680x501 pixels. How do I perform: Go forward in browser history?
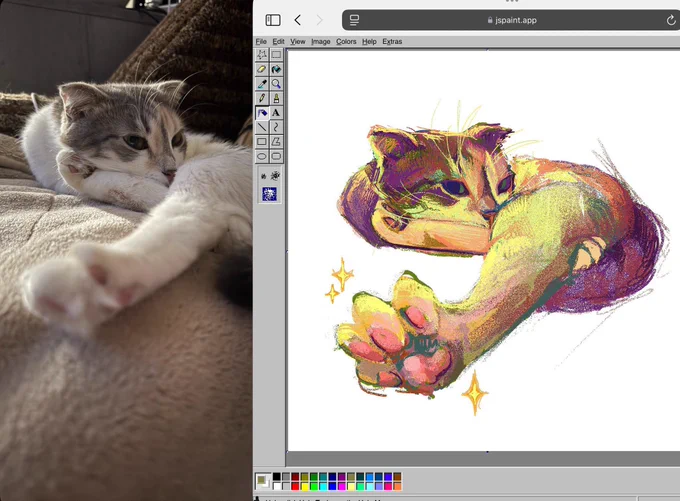(x=320, y=20)
